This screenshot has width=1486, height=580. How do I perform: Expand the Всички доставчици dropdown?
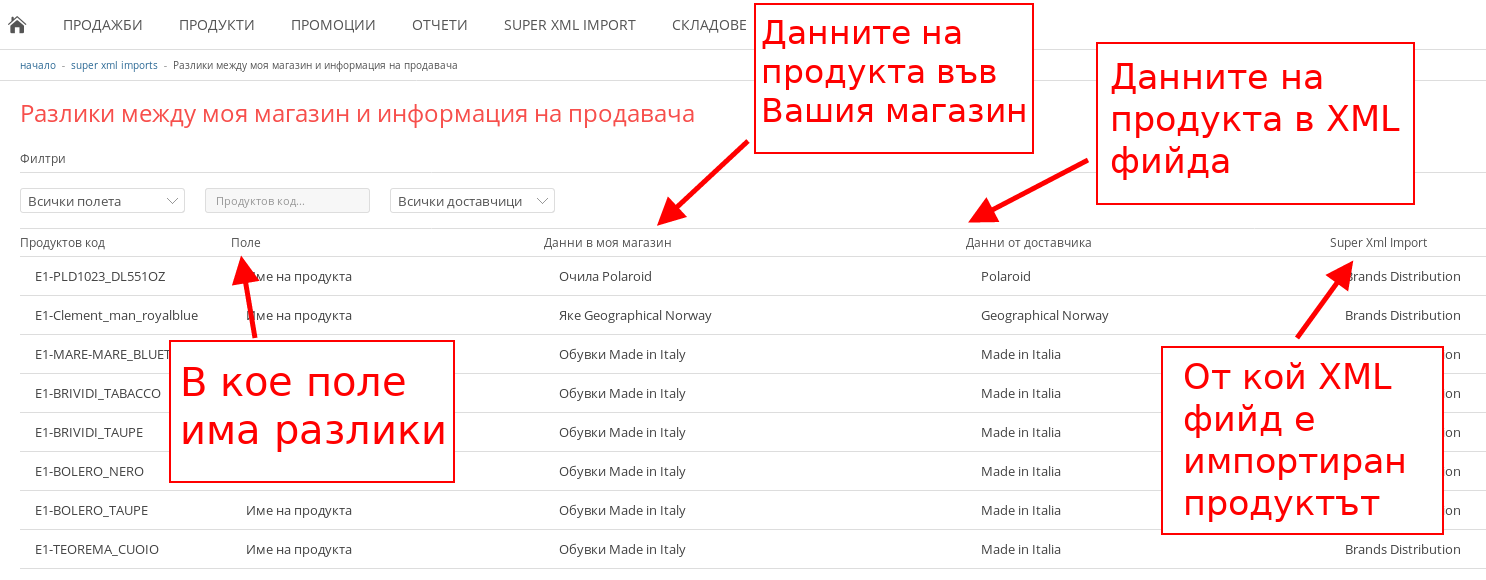(x=472, y=201)
